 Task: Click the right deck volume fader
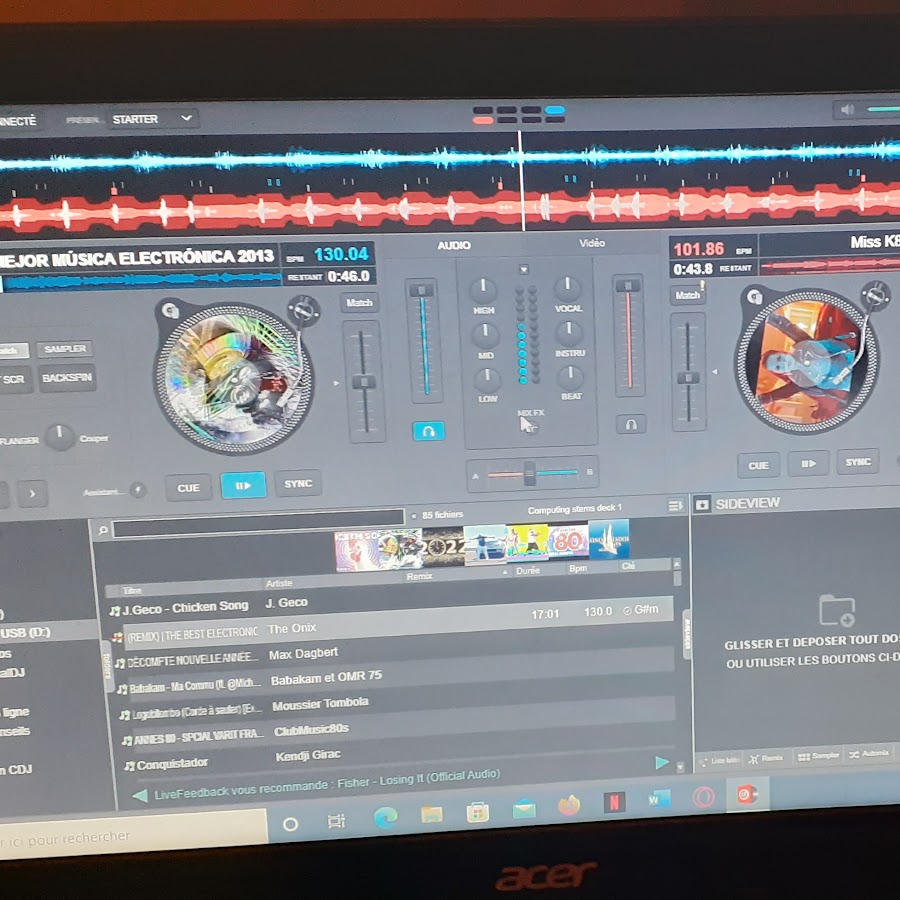[x=628, y=285]
